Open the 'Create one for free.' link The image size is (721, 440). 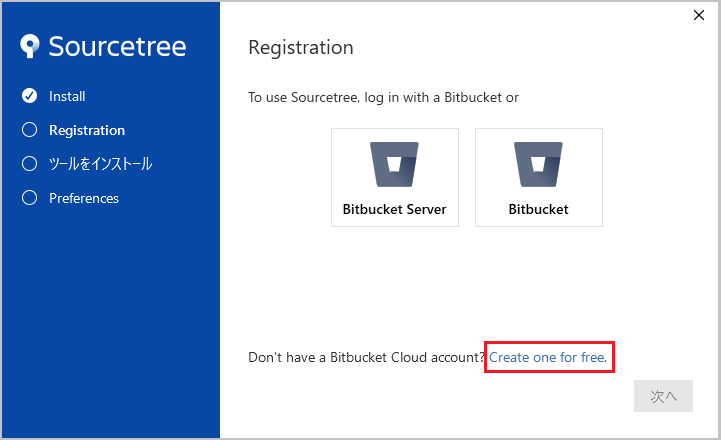tap(548, 357)
